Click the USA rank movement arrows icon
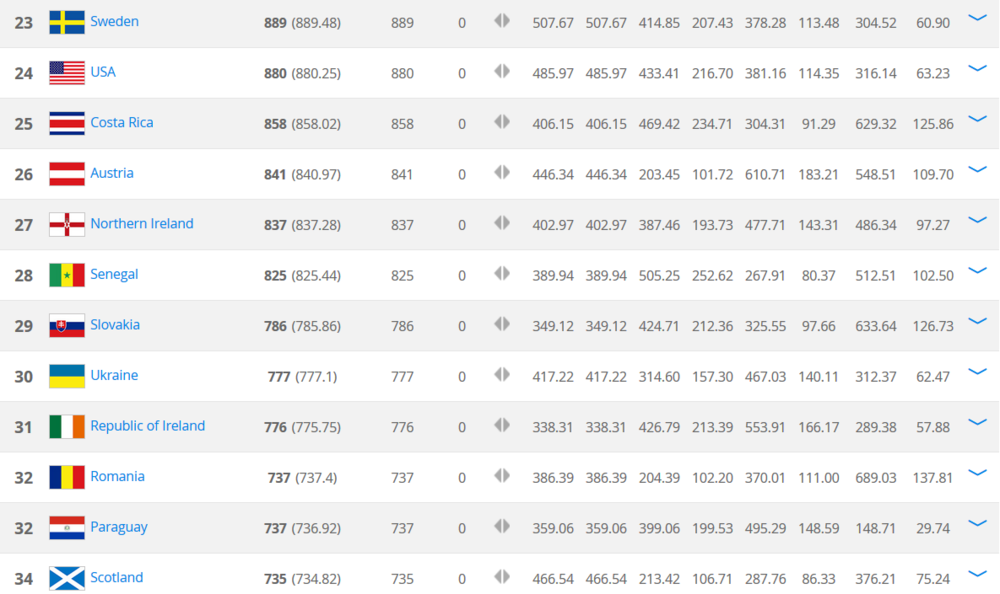The image size is (1000, 594). click(502, 72)
